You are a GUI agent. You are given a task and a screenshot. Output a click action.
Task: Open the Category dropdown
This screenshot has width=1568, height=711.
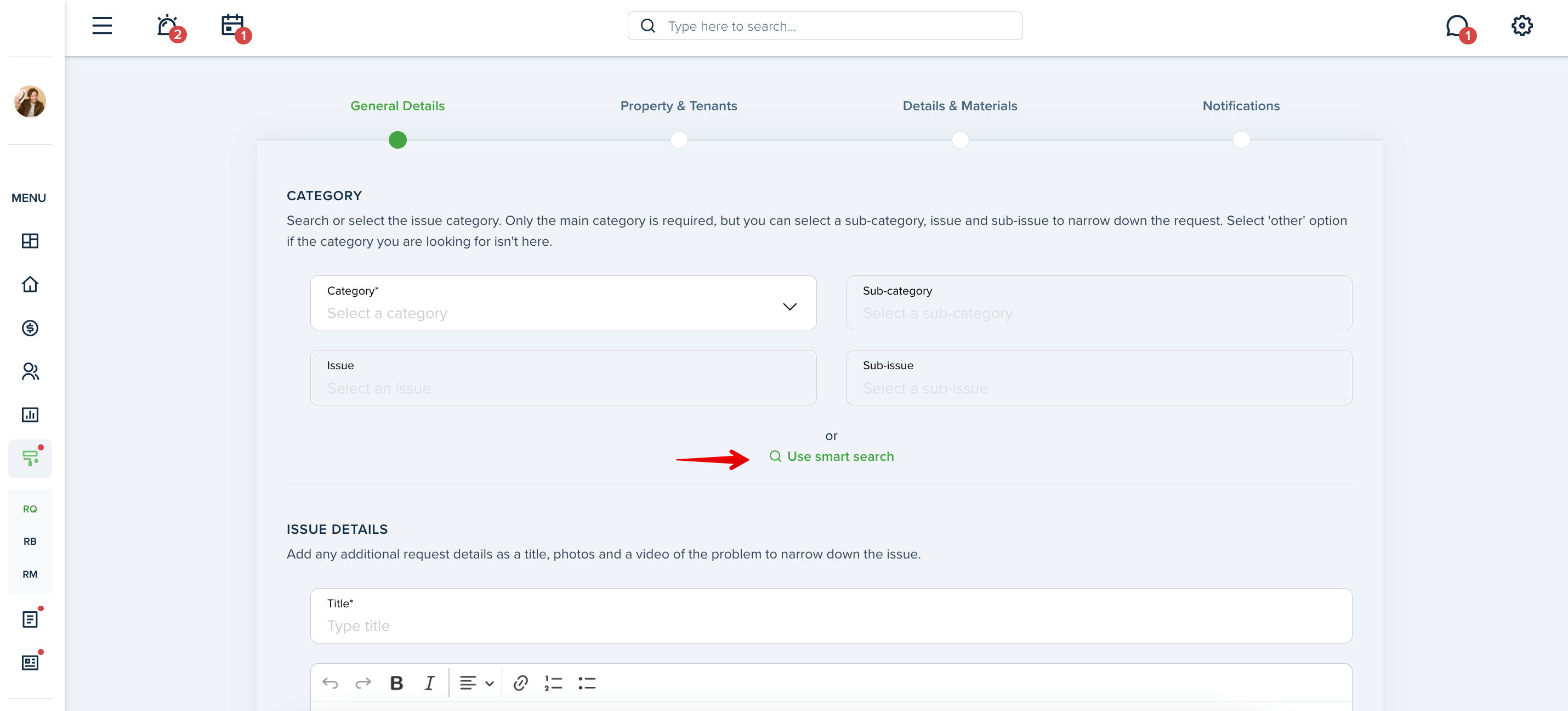click(563, 303)
